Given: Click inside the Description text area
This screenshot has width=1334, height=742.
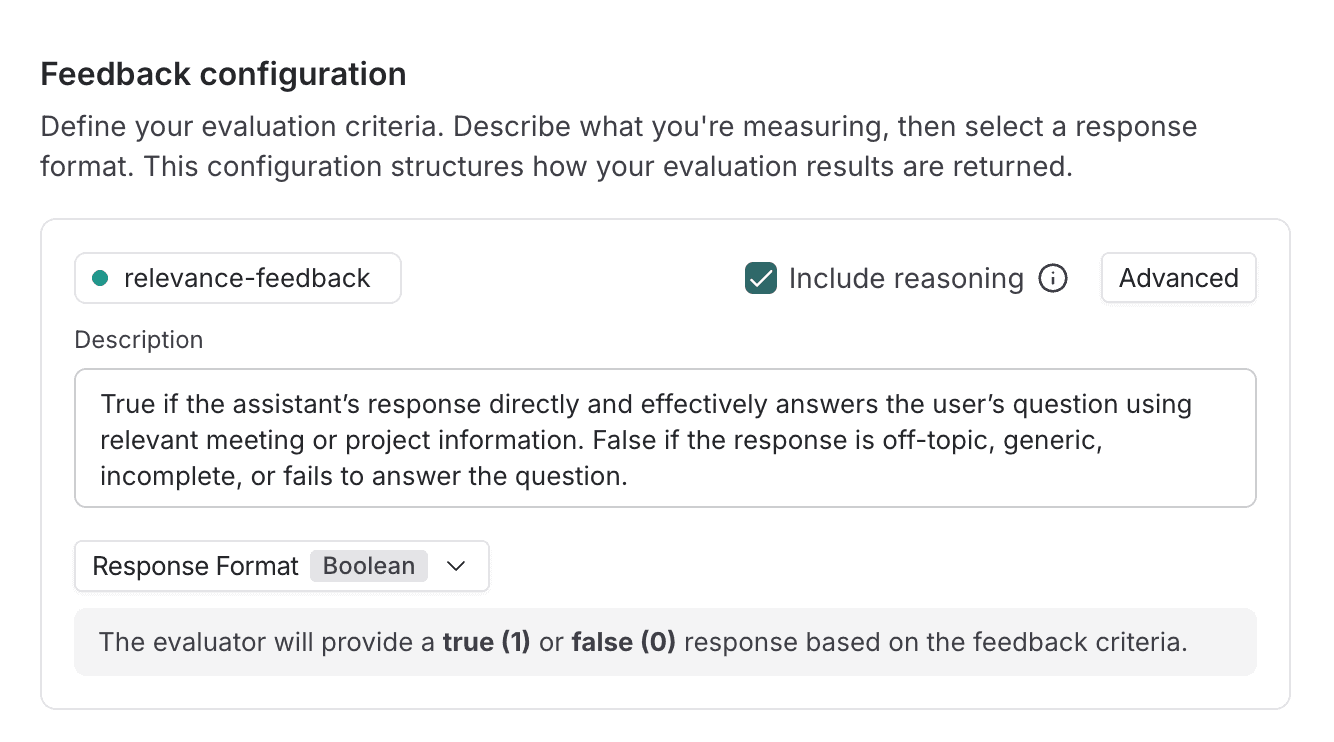Looking at the screenshot, I should click(x=665, y=439).
